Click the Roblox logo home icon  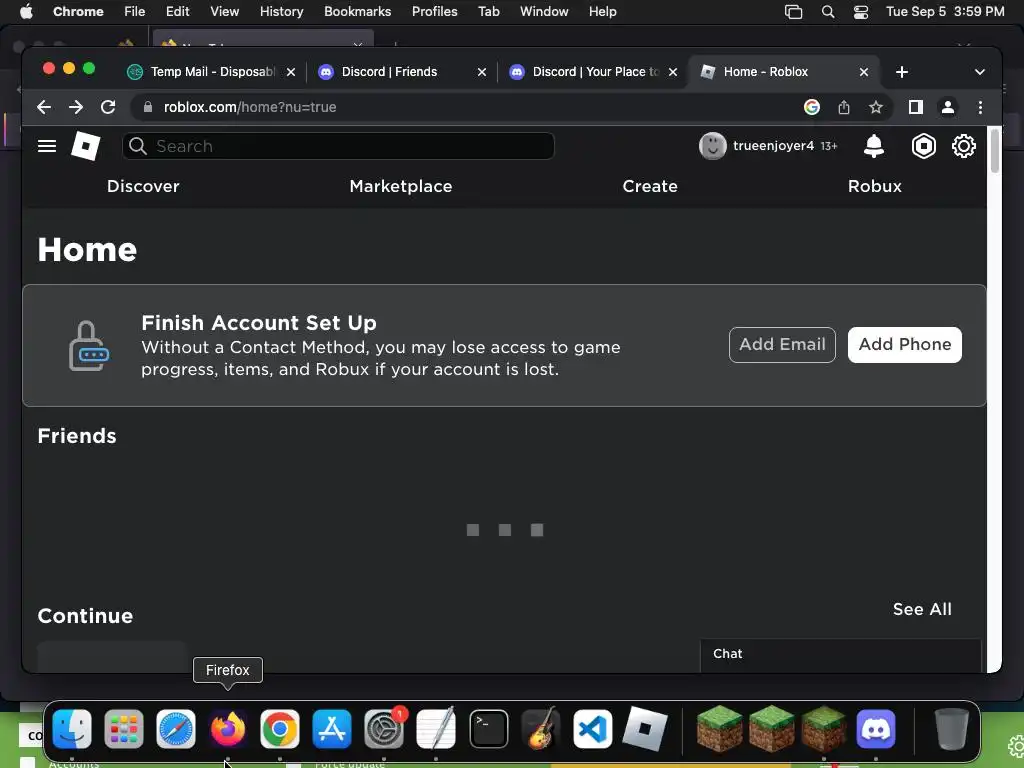coord(86,146)
